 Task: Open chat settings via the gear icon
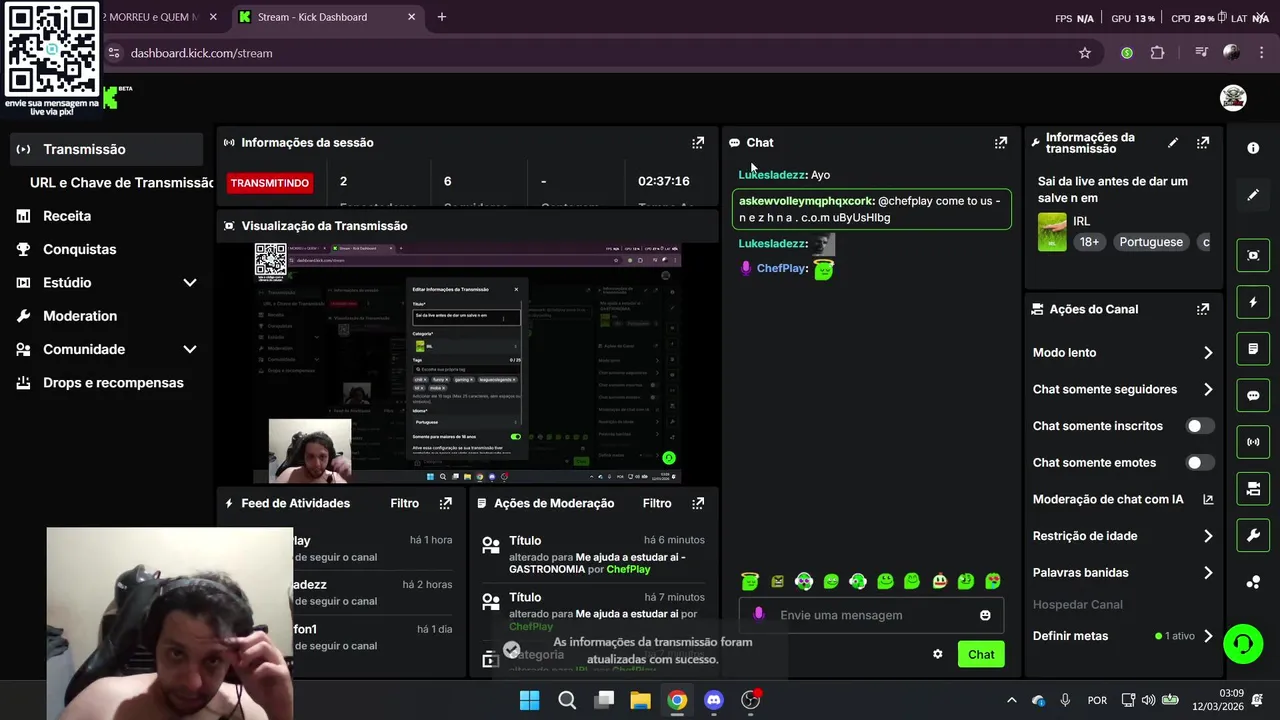(x=937, y=654)
